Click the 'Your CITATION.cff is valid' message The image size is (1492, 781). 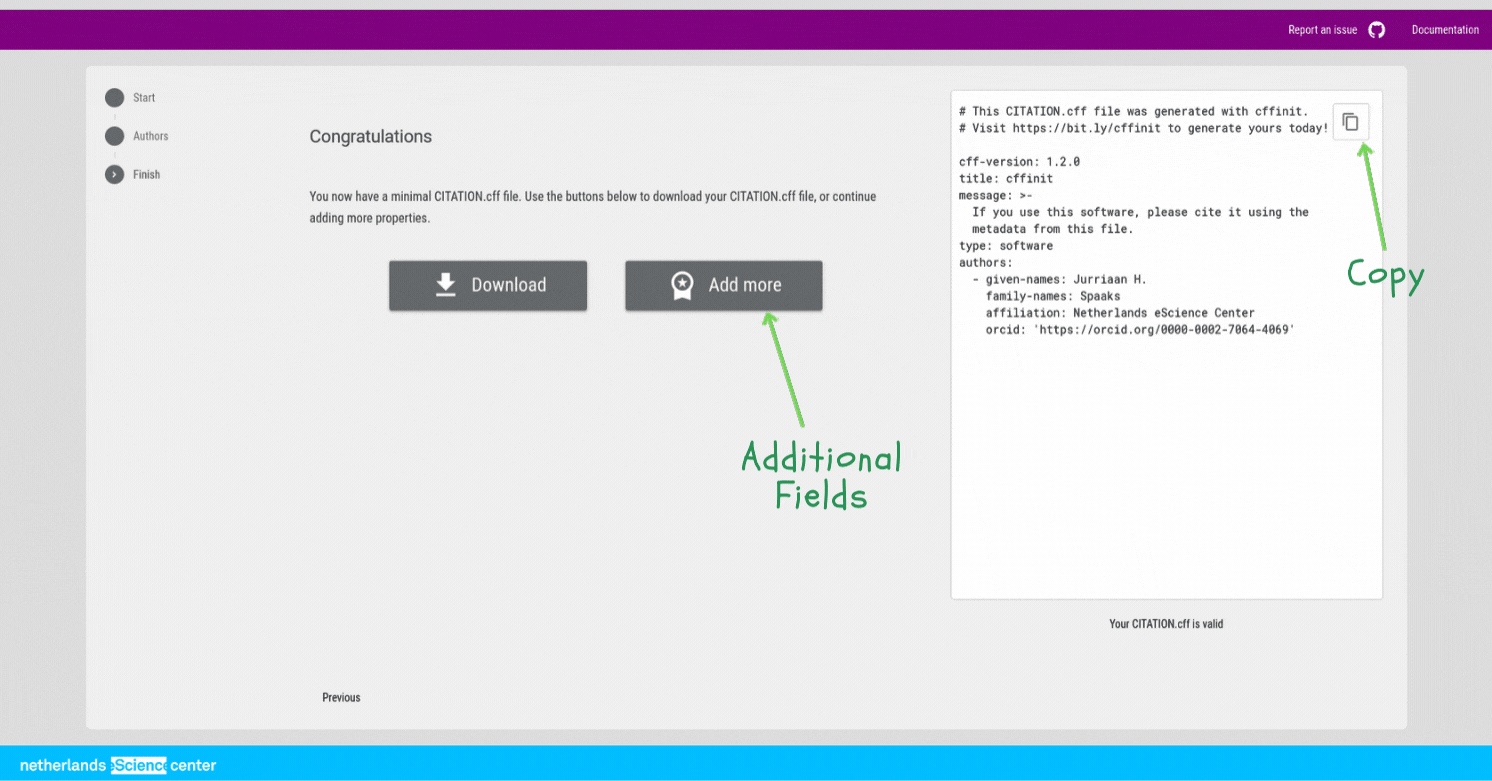(1165, 624)
